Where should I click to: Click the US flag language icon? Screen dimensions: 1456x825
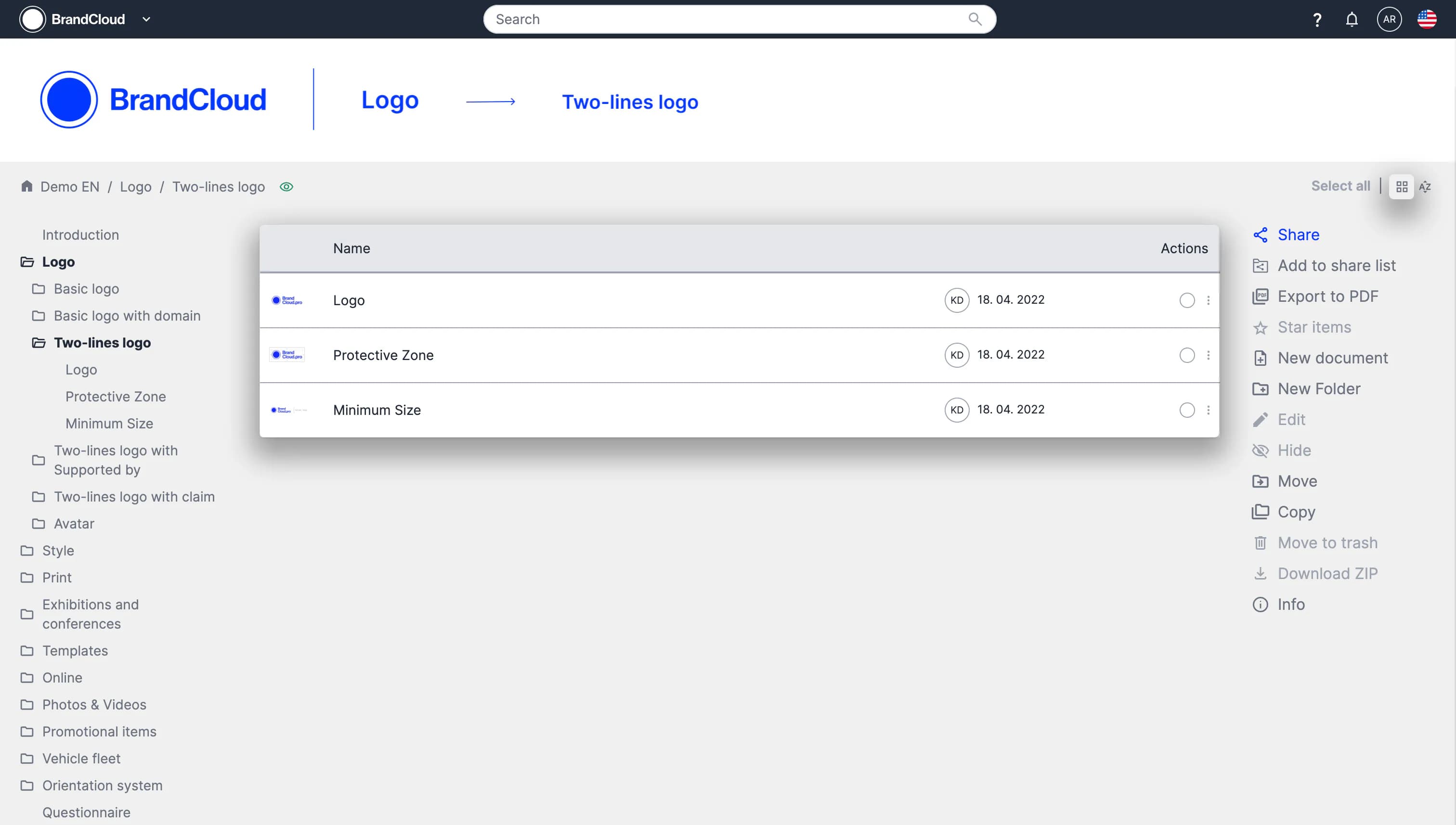[x=1427, y=20]
